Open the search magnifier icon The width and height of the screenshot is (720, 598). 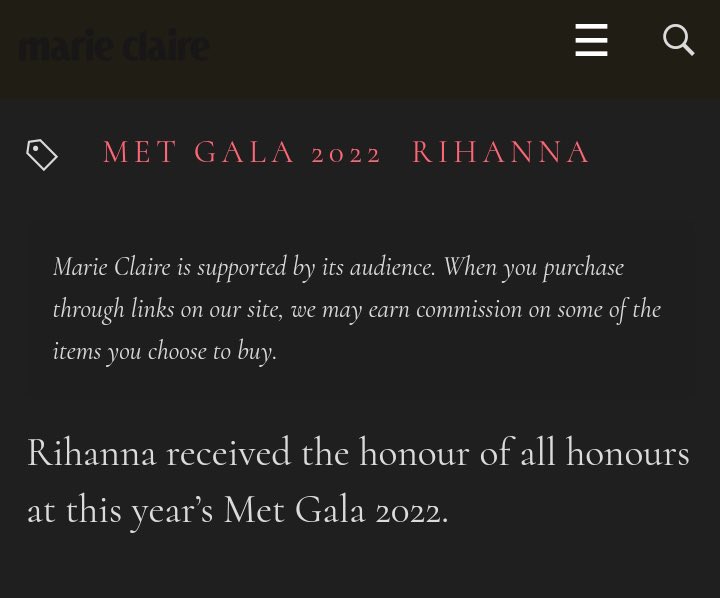tap(679, 40)
